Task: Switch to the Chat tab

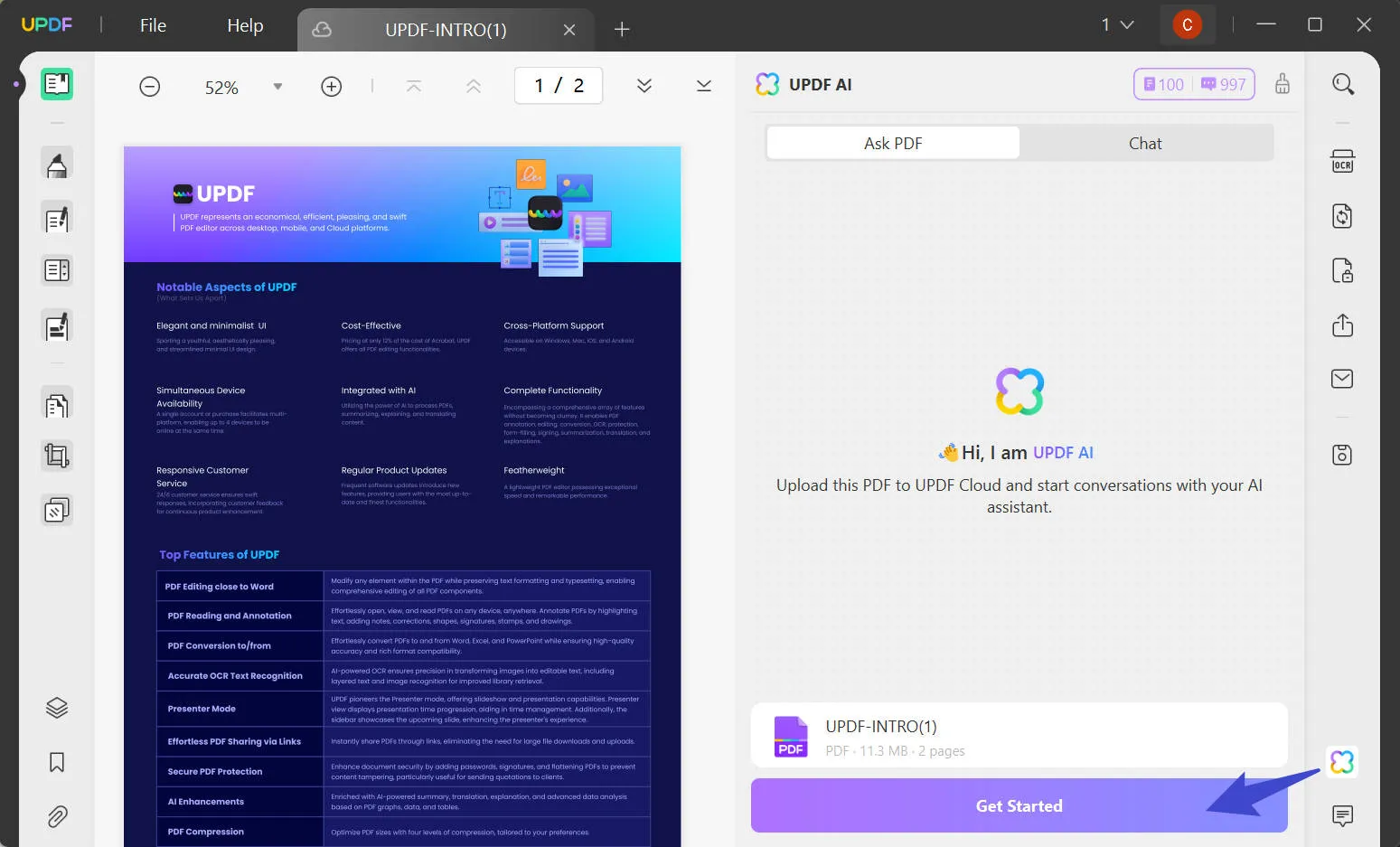Action: (1145, 143)
